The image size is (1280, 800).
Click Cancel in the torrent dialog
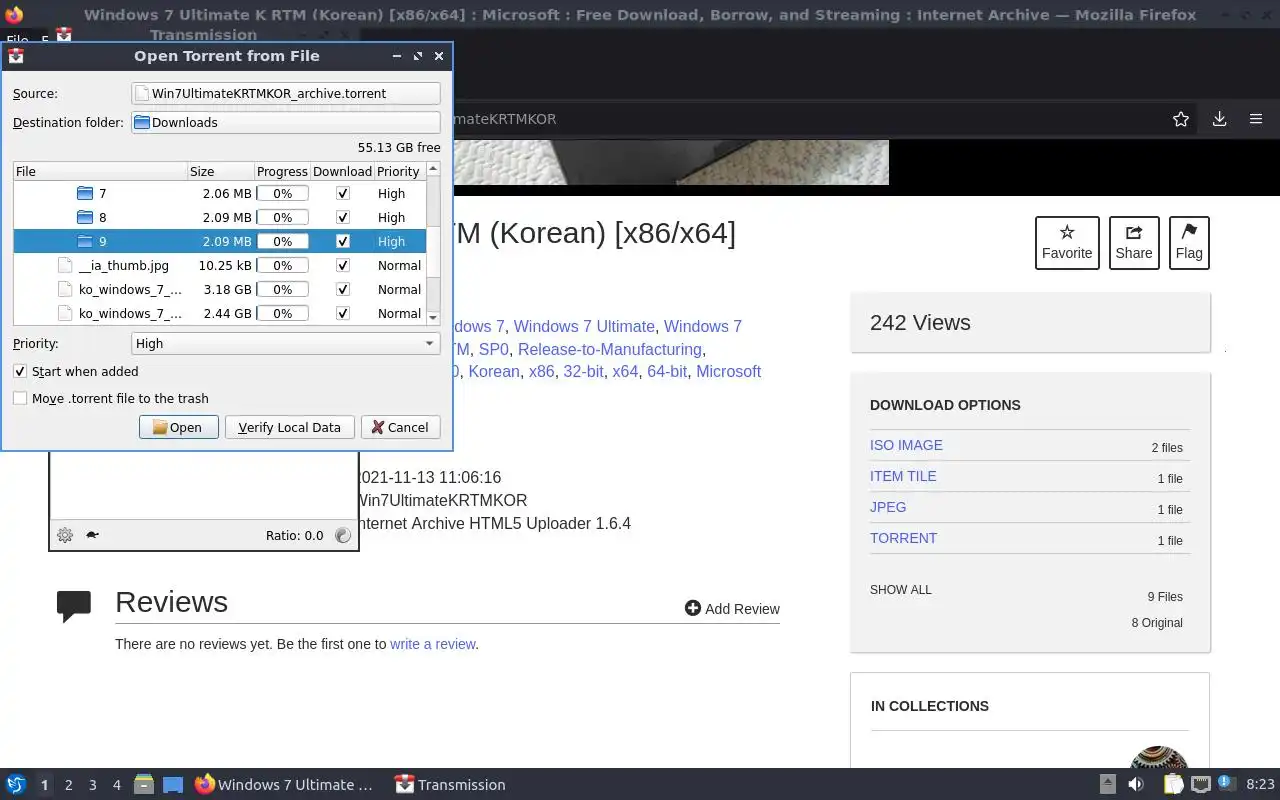[400, 427]
